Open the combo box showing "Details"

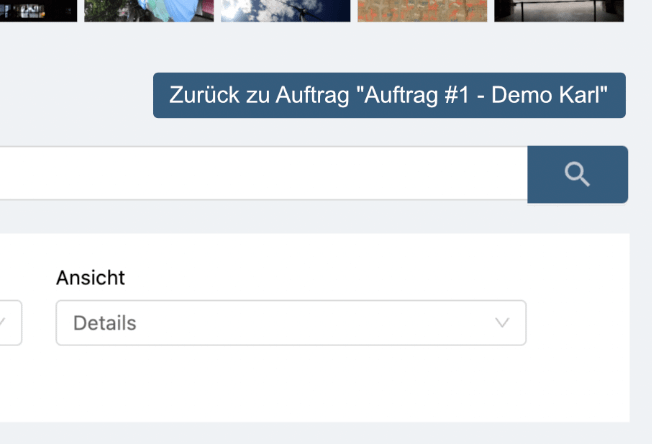coord(290,323)
